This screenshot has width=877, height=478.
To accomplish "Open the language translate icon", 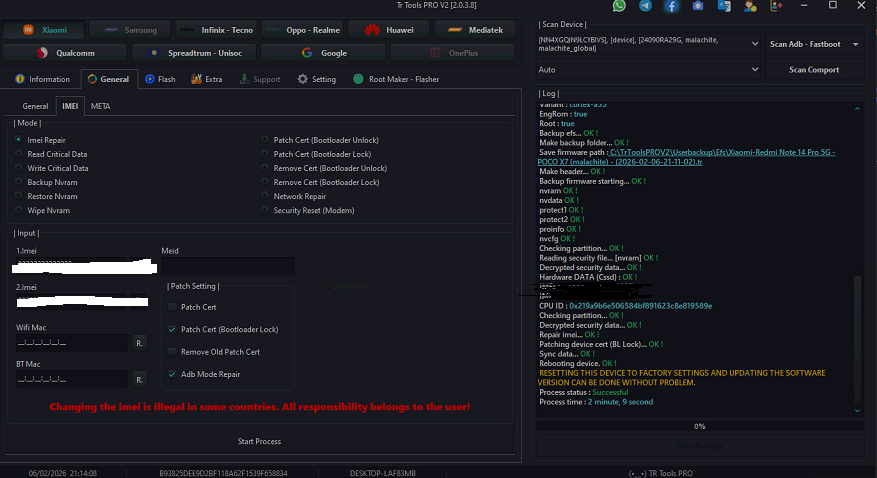I will (x=724, y=6).
